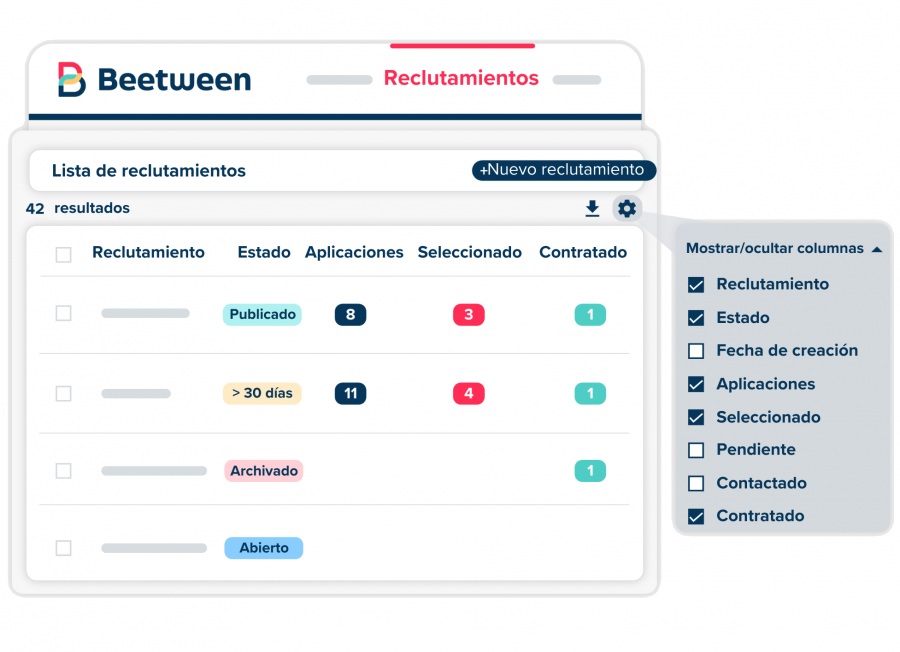Enable the Contactado column checkbox
900x652 pixels.
pos(696,483)
